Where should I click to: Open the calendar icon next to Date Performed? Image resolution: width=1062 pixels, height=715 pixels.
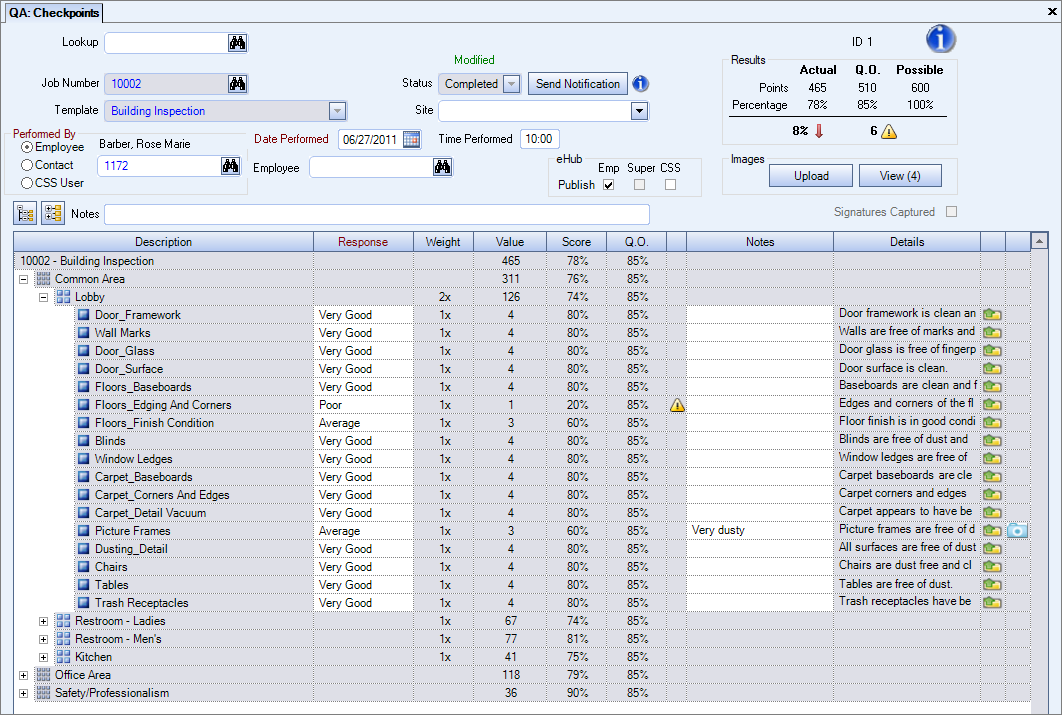413,139
